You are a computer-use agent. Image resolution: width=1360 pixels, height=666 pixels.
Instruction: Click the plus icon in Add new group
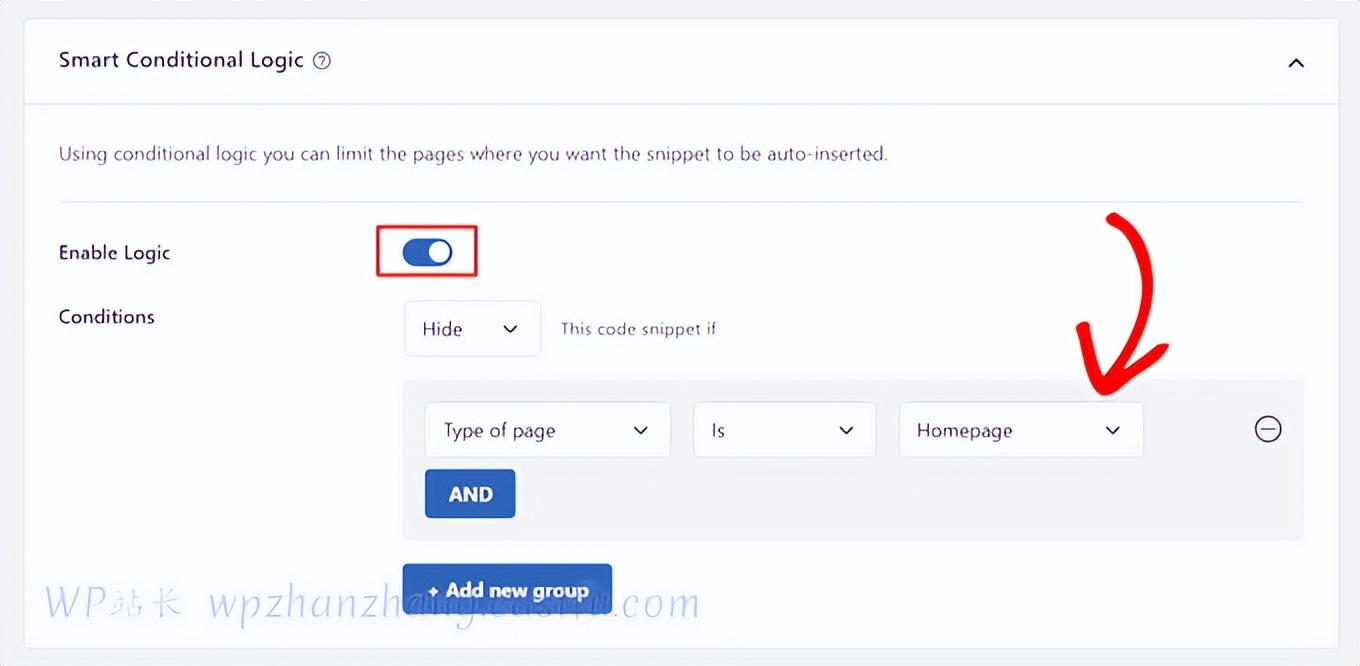point(433,591)
